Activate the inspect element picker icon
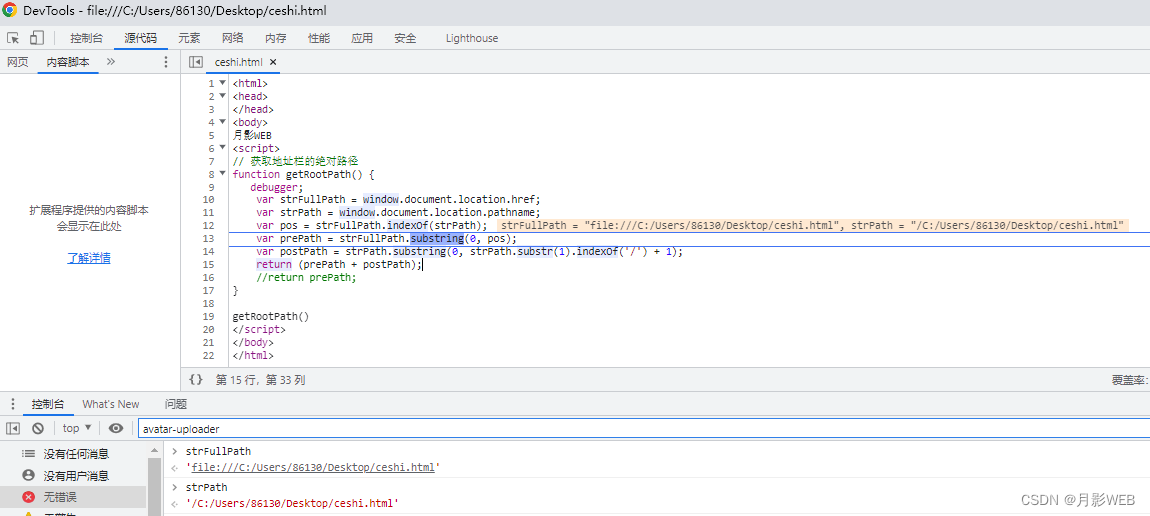This screenshot has height=516, width=1150. click(x=13, y=38)
